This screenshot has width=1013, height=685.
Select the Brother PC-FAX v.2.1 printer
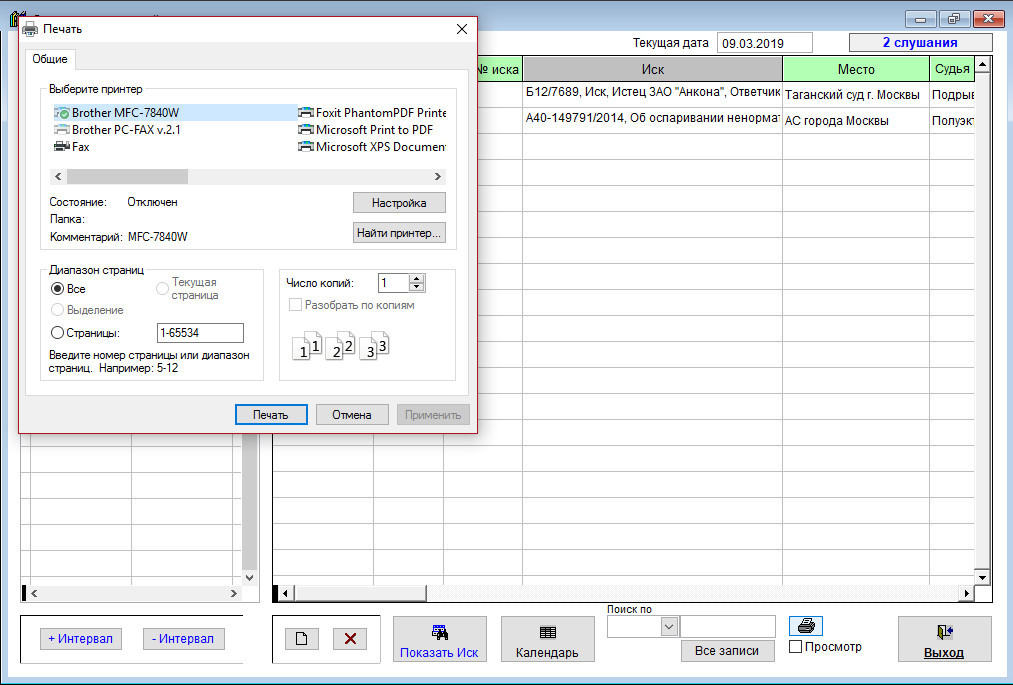coord(118,129)
